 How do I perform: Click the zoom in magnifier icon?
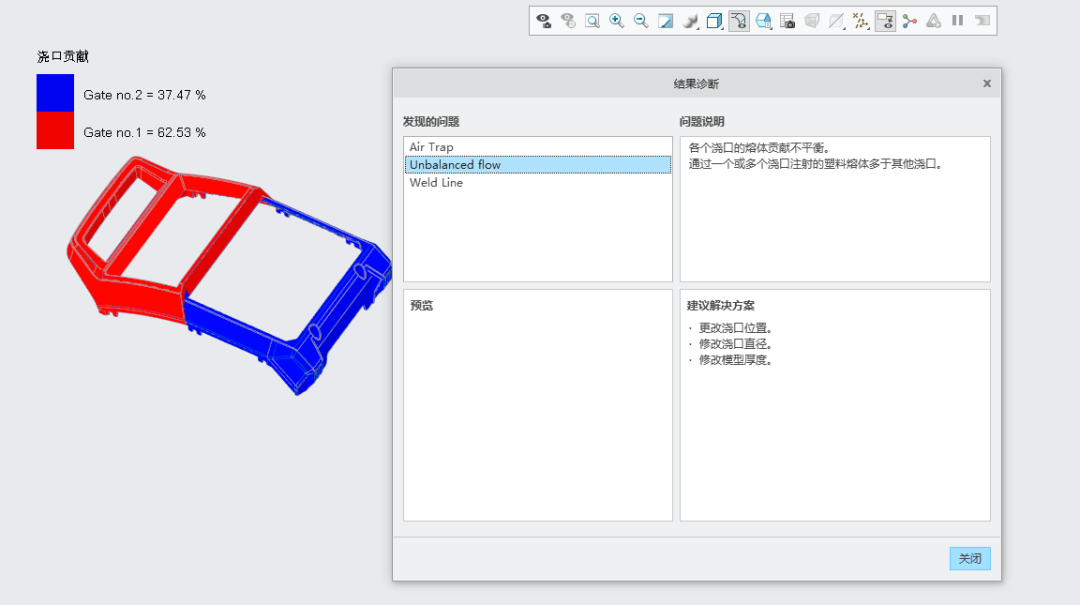(616, 21)
